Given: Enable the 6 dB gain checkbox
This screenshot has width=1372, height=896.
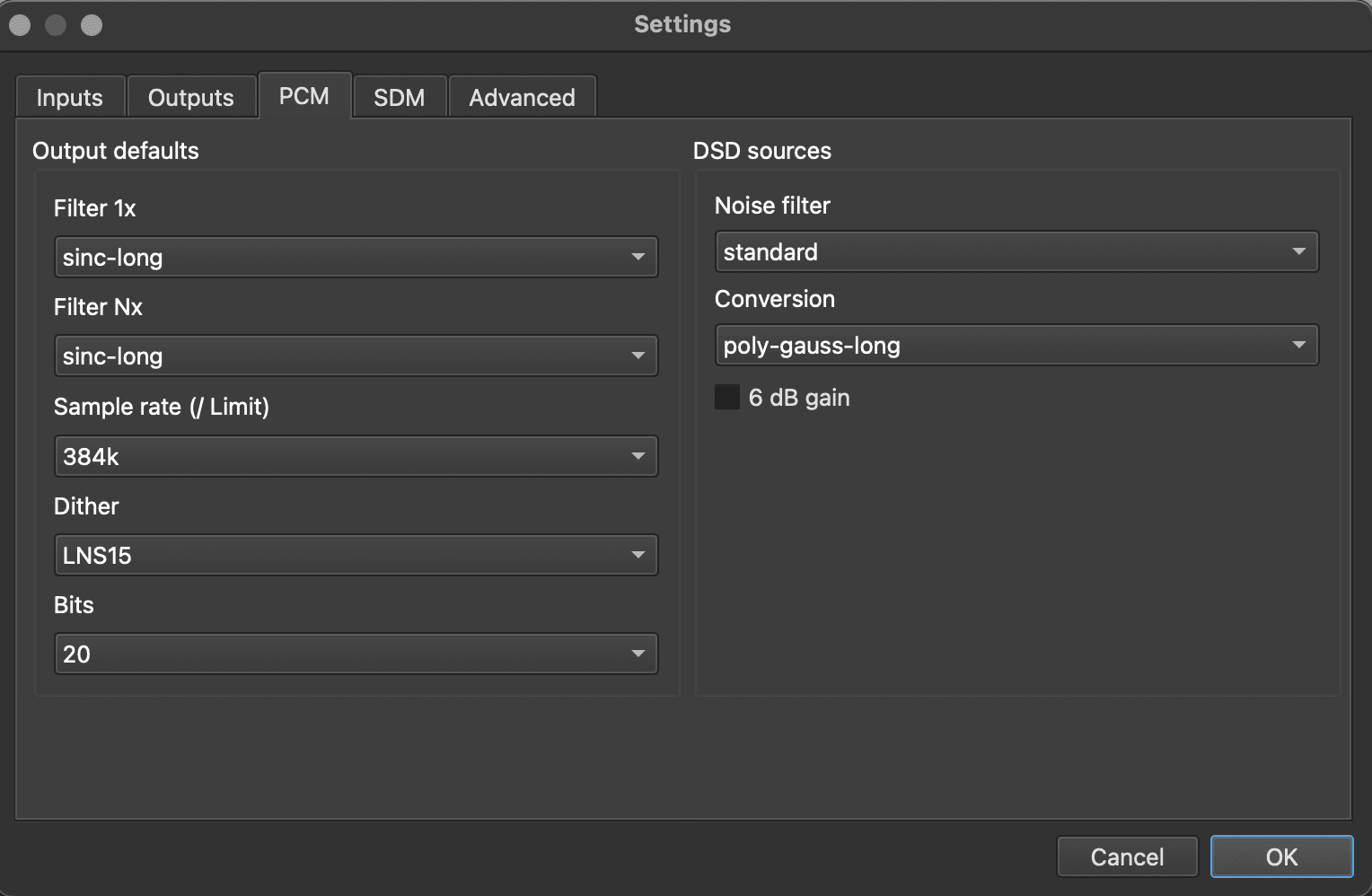Looking at the screenshot, I should 727,398.
